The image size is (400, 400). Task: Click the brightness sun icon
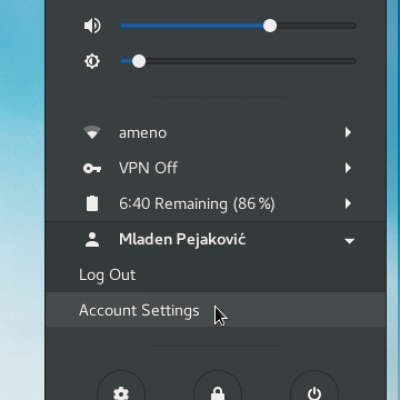pyautogui.click(x=92, y=61)
